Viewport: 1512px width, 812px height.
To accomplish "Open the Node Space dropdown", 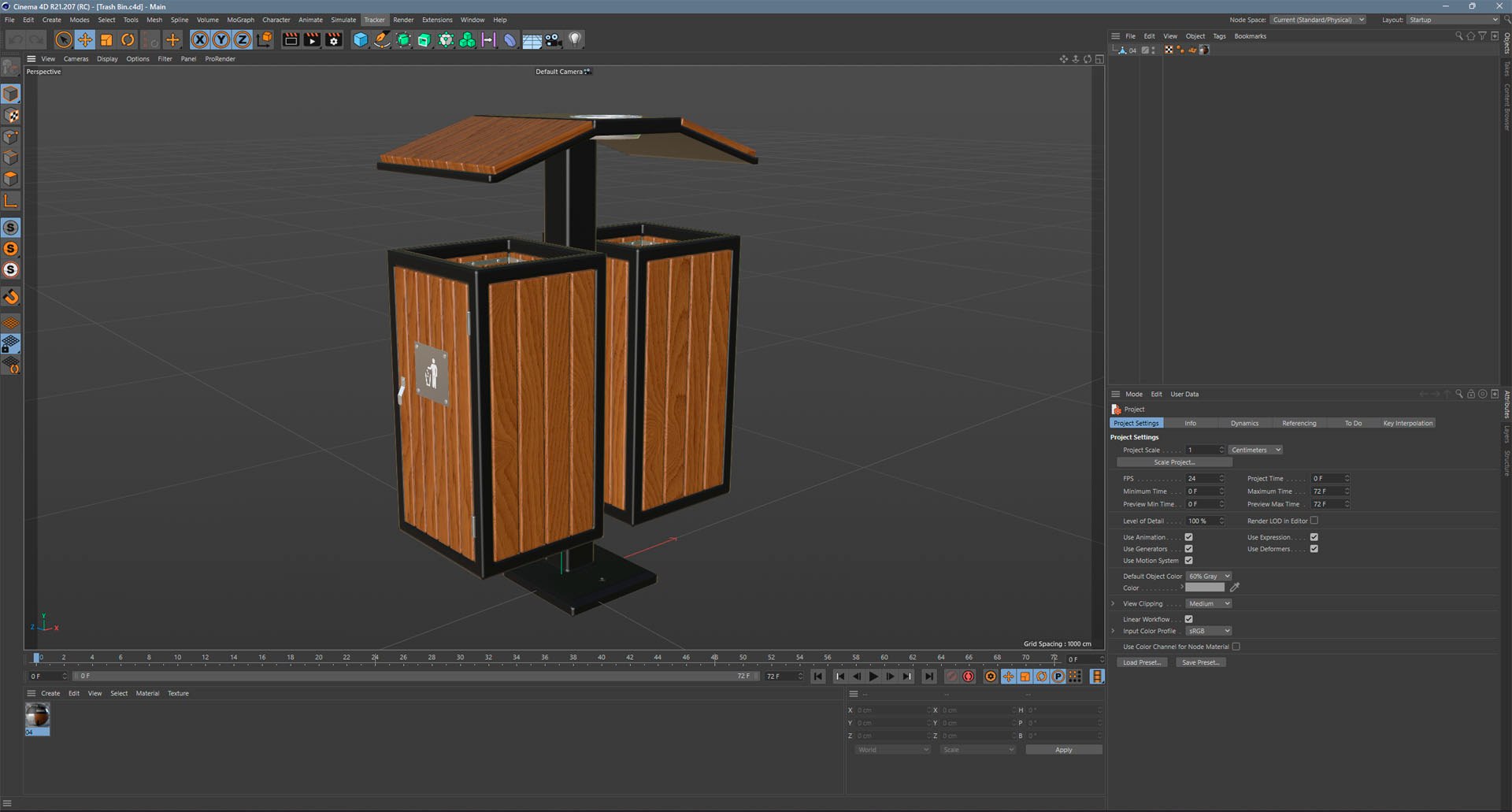I will point(1317,20).
